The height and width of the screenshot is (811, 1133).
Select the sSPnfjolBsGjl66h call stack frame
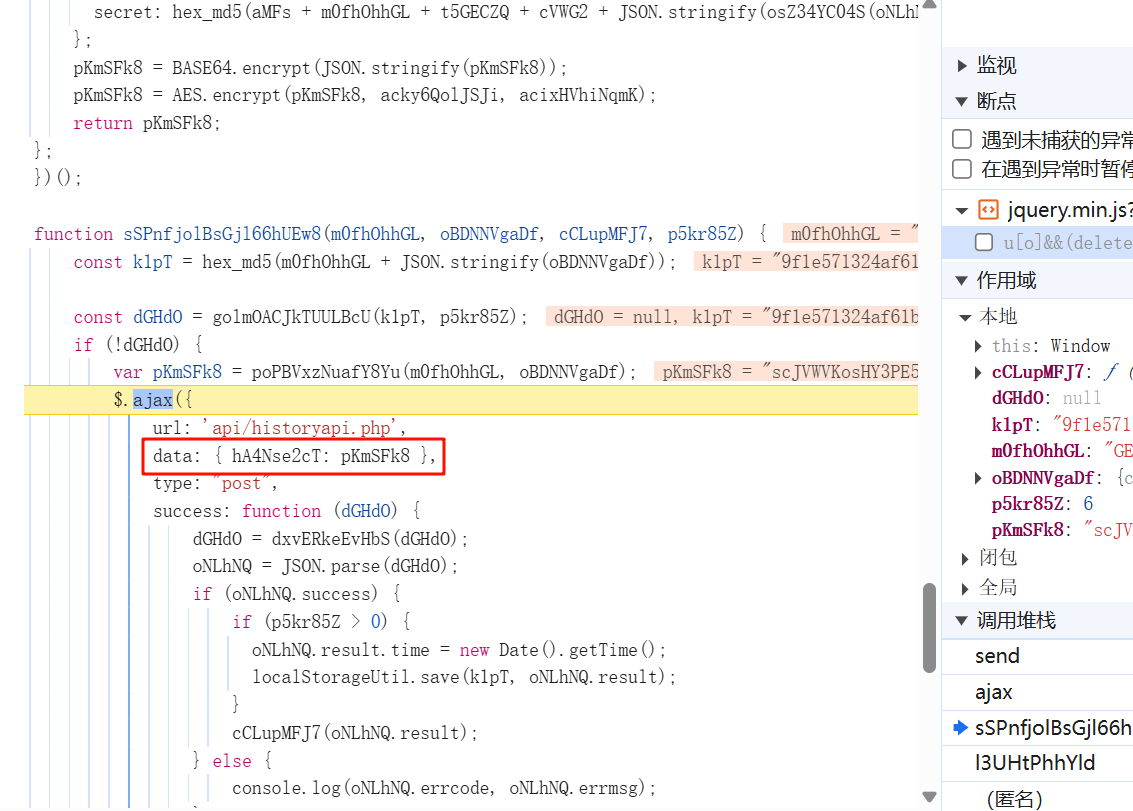coord(1038,728)
